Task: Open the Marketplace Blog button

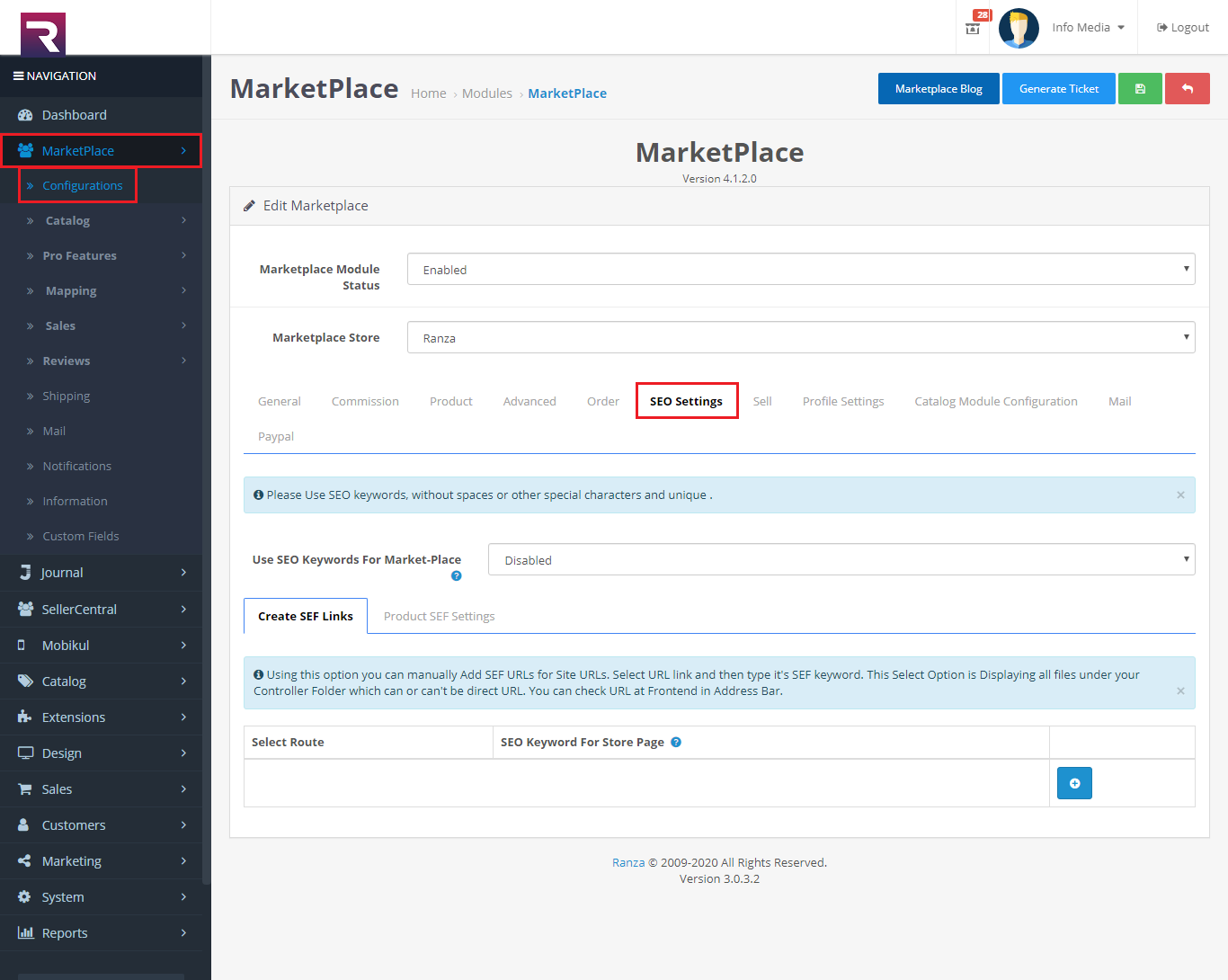Action: [x=939, y=89]
